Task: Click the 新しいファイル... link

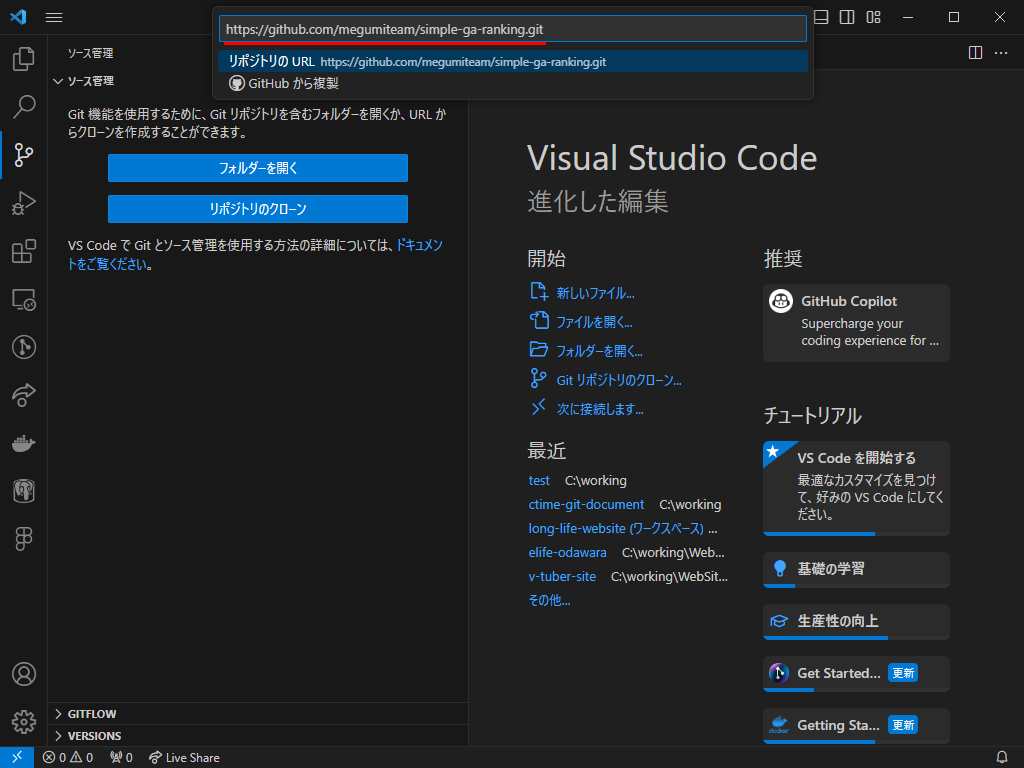Action: [595, 293]
